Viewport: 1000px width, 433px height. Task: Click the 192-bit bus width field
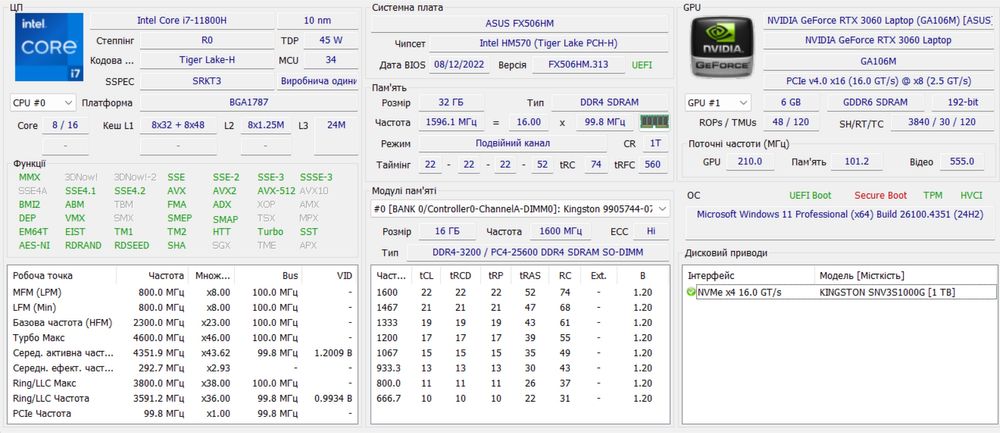pyautogui.click(x=962, y=102)
